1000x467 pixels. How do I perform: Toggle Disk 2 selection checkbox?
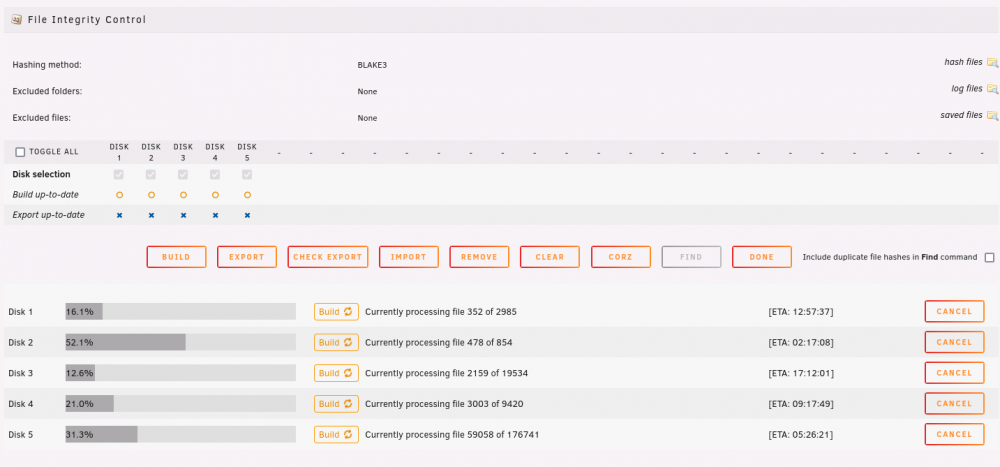[x=151, y=174]
